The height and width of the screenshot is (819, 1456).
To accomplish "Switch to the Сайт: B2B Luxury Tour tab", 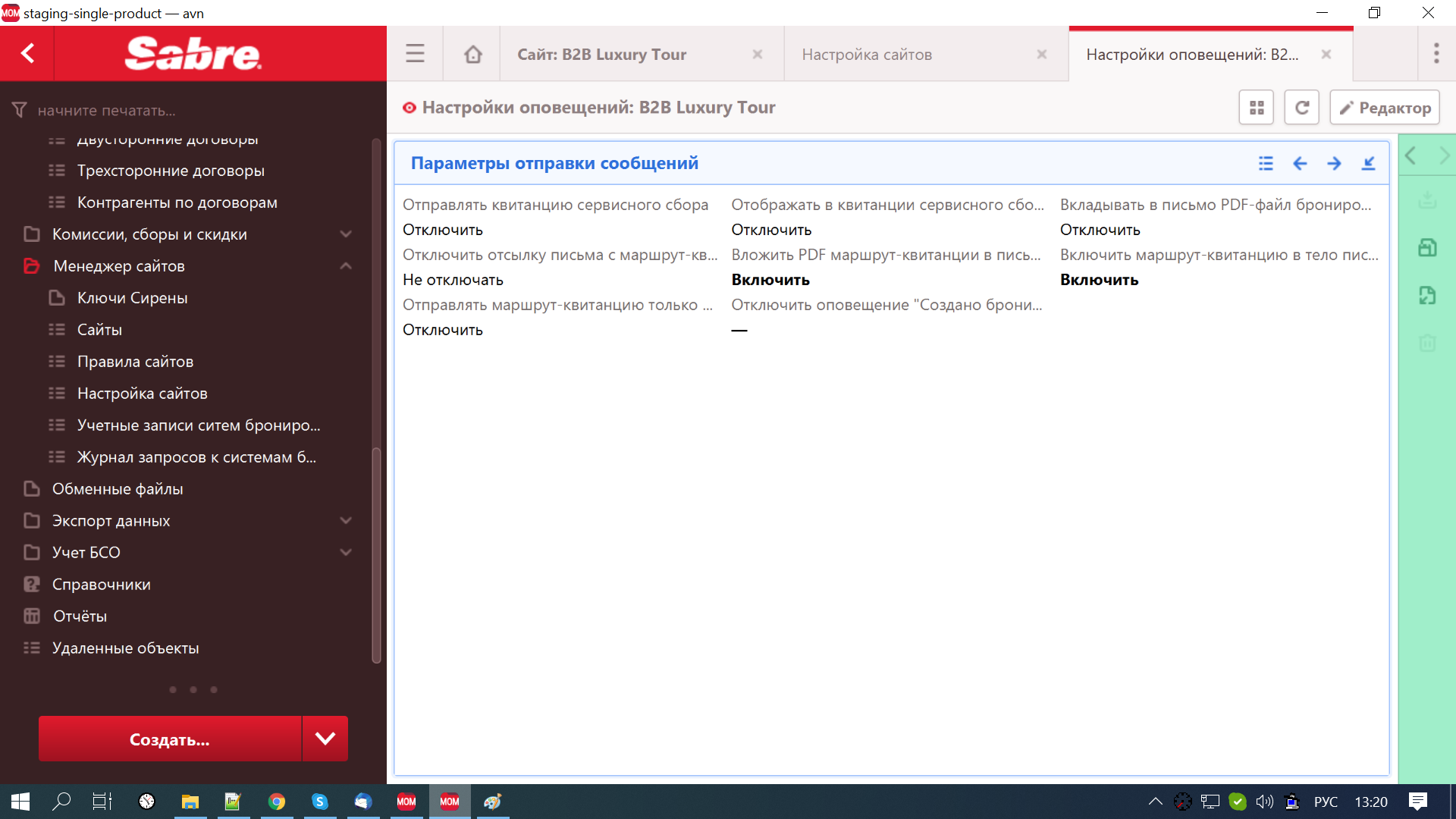I will click(602, 55).
